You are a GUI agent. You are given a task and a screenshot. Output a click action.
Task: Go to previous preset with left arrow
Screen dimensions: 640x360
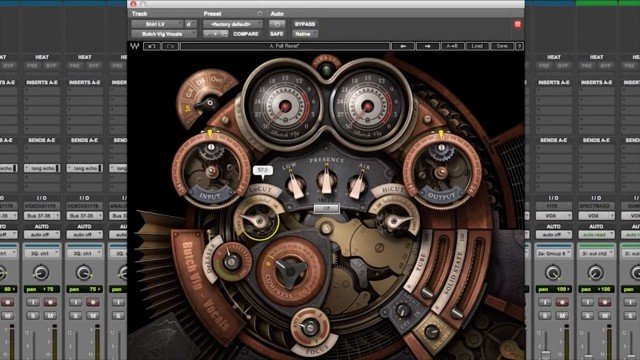click(x=403, y=46)
